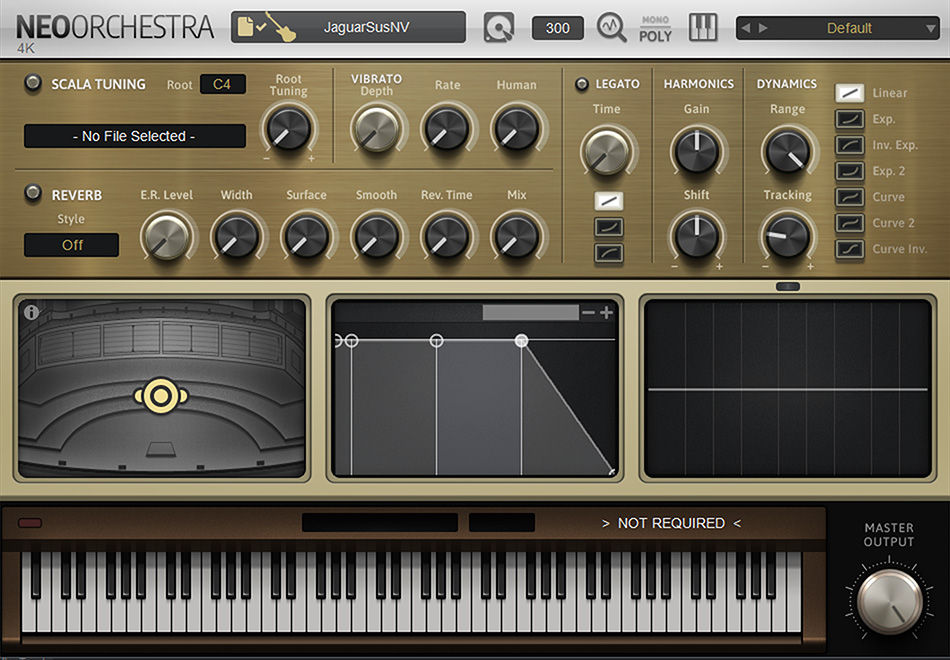
Task: Click the Vibrato Depth knob
Action: (376, 128)
